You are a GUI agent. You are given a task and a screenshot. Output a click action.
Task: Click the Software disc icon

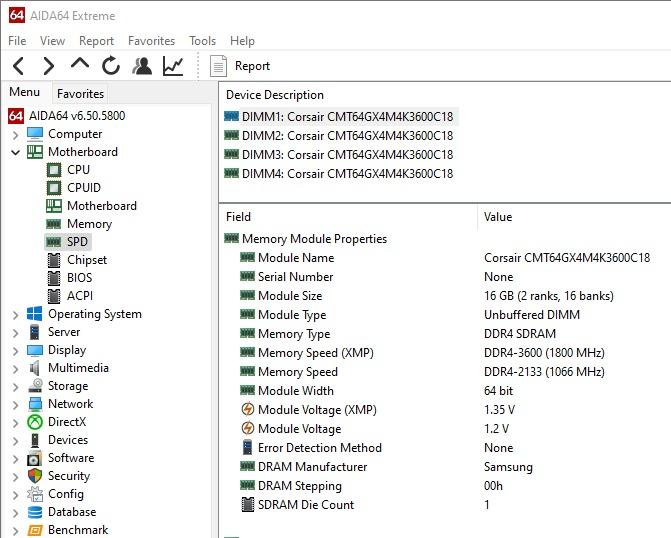(35, 458)
